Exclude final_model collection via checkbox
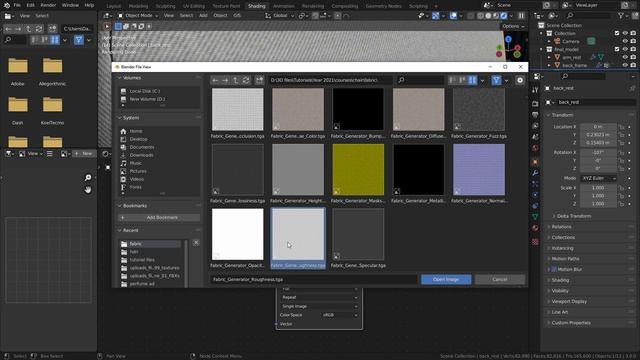 [x=617, y=49]
